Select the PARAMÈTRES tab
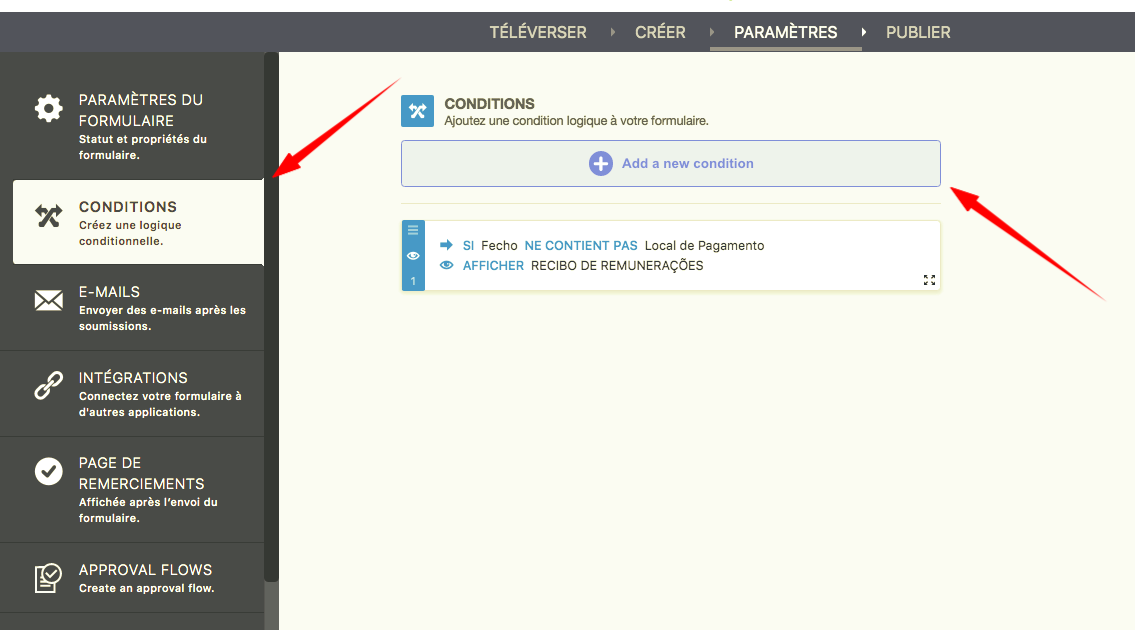The image size is (1135, 630). tap(785, 33)
